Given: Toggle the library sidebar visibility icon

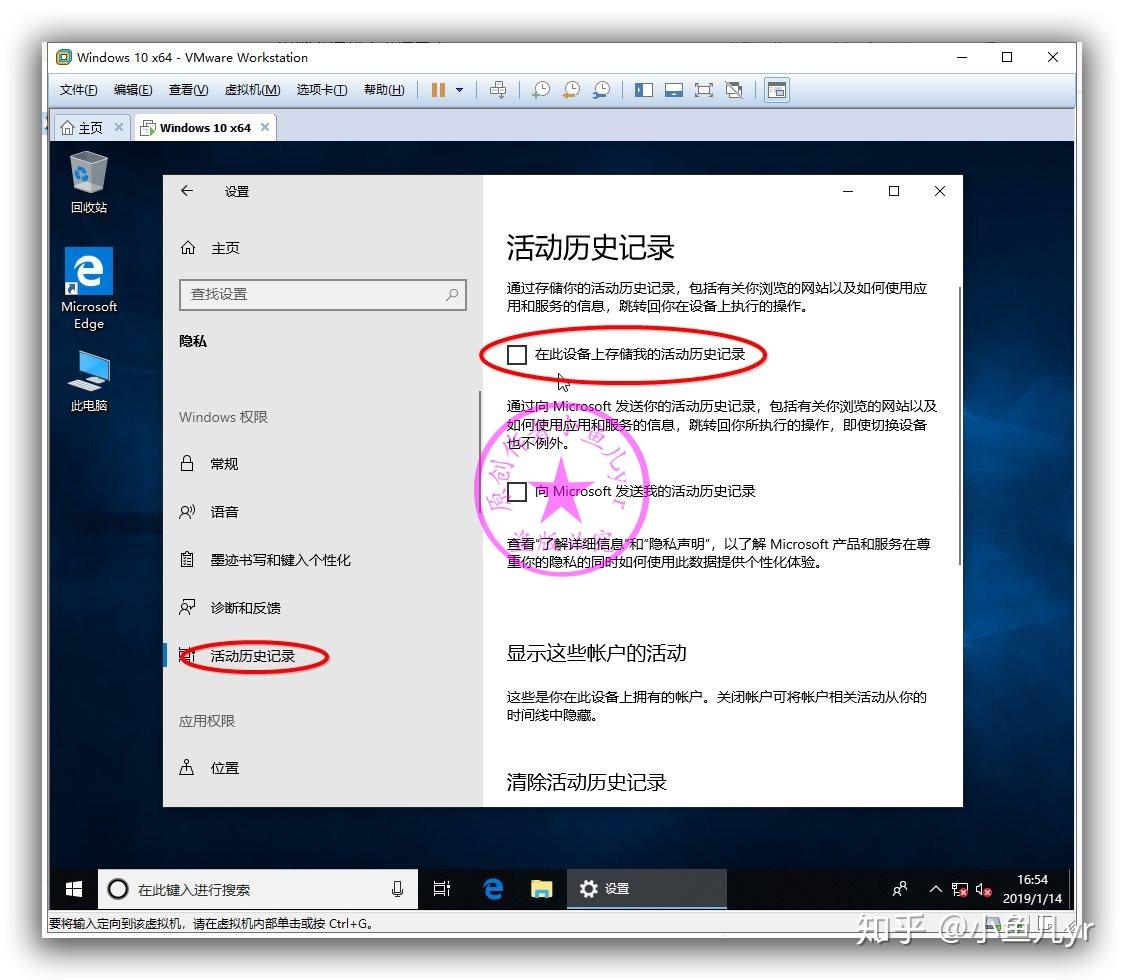Looking at the screenshot, I should 643,90.
